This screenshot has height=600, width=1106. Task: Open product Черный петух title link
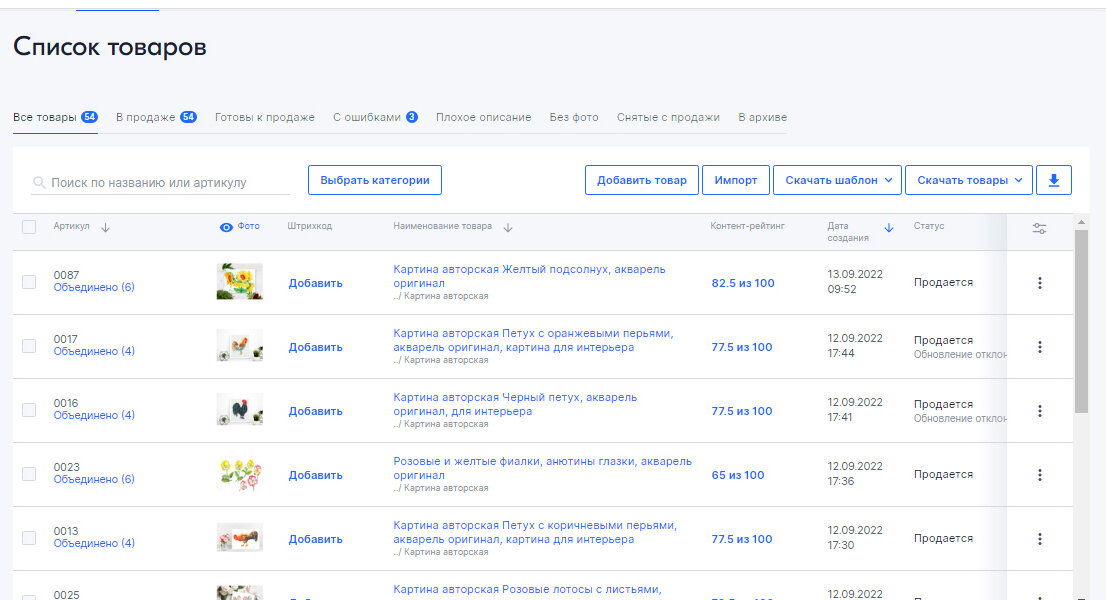(515, 404)
